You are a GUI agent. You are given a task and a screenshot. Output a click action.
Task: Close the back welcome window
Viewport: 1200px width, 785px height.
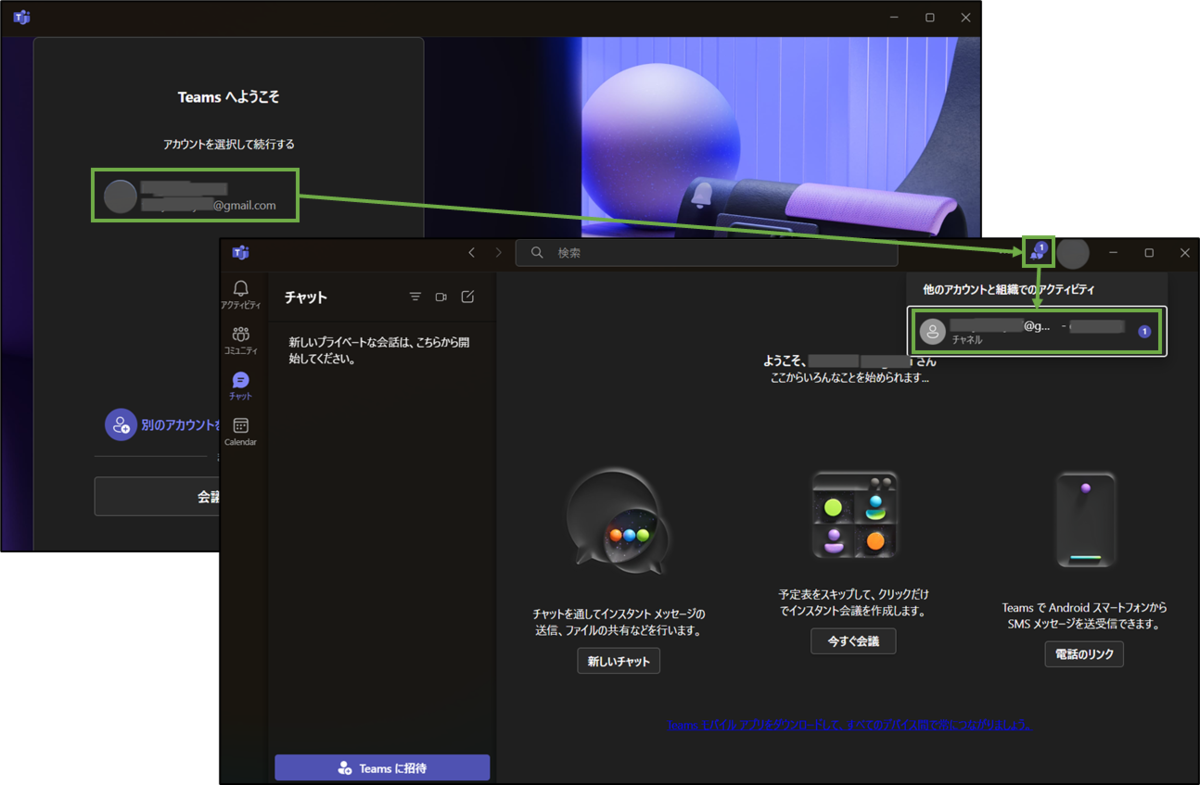click(x=965, y=17)
